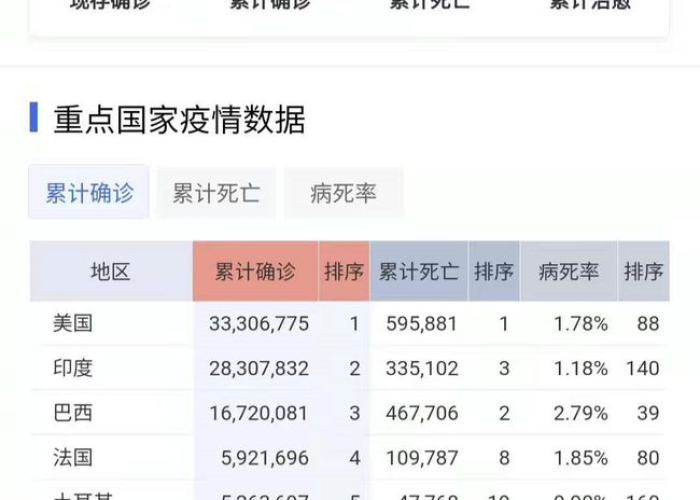
Task: Click the value 33,306,775
Action: [259, 324]
